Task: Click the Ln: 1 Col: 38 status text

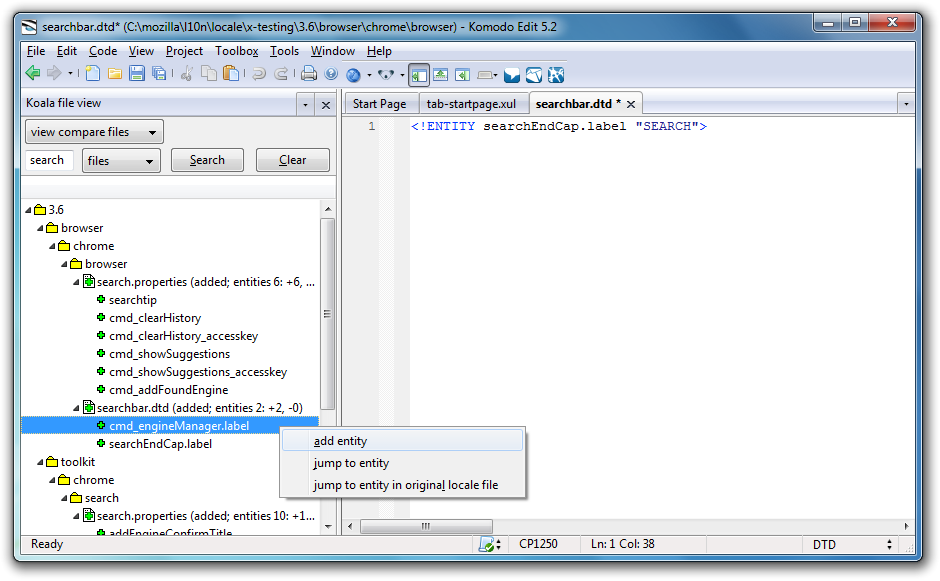Action: point(623,544)
